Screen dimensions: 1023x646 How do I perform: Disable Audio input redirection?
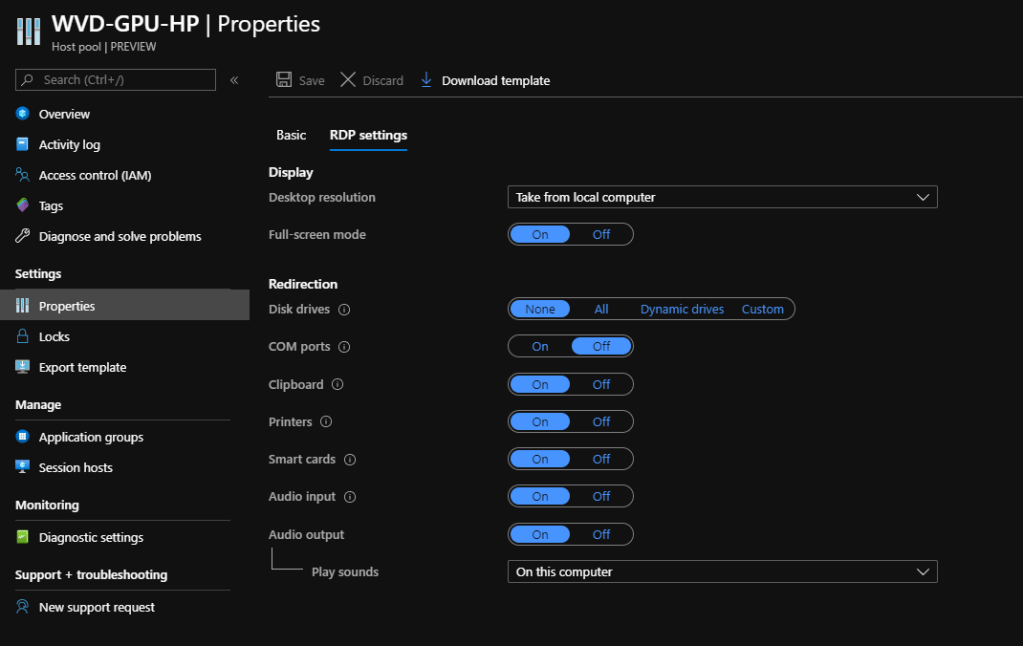(601, 497)
